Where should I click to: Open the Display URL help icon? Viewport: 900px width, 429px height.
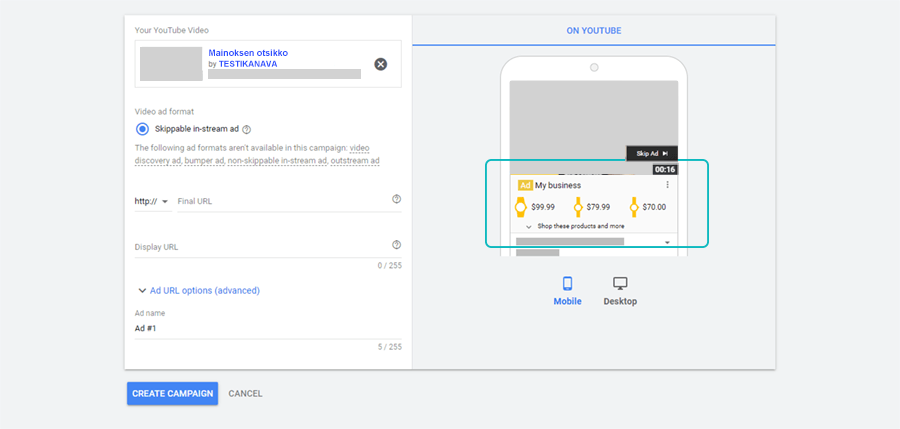(x=396, y=245)
